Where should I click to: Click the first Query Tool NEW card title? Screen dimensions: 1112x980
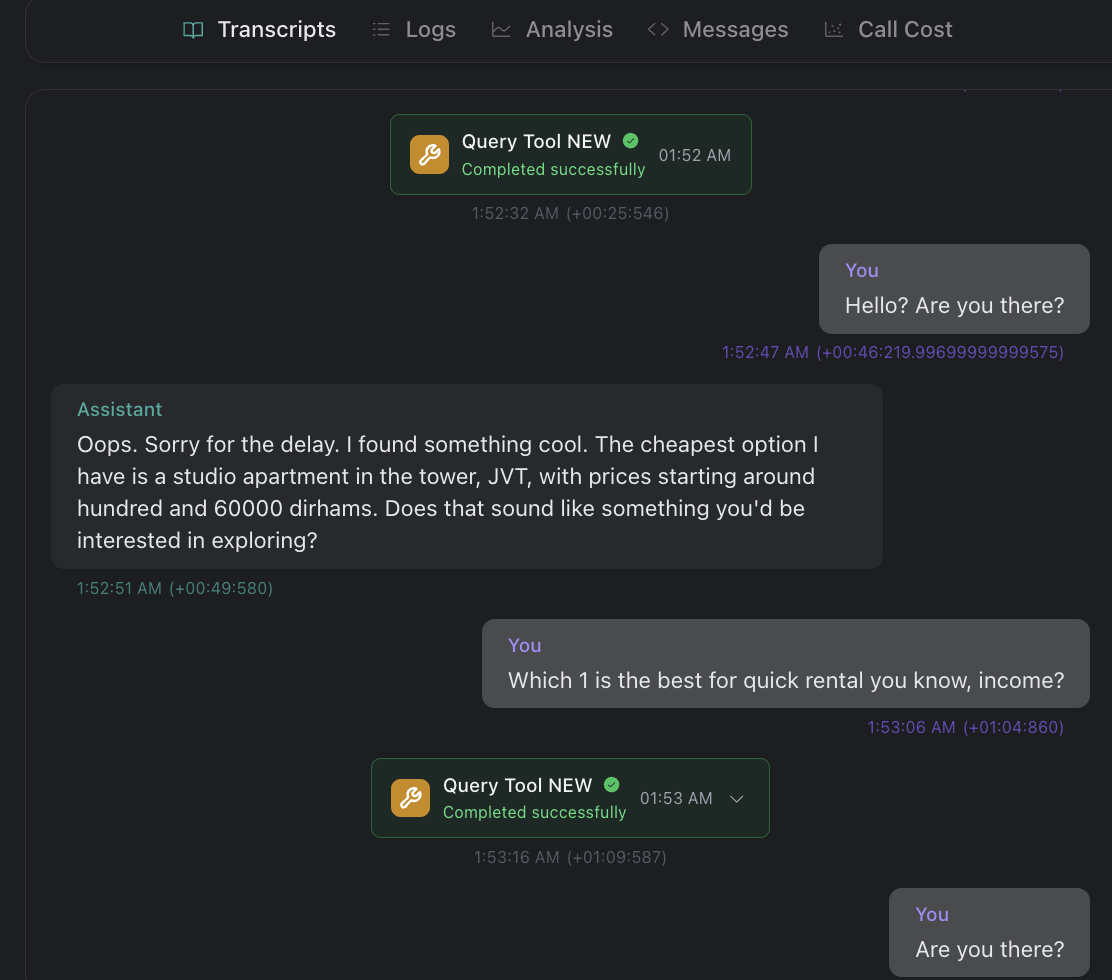[536, 142]
